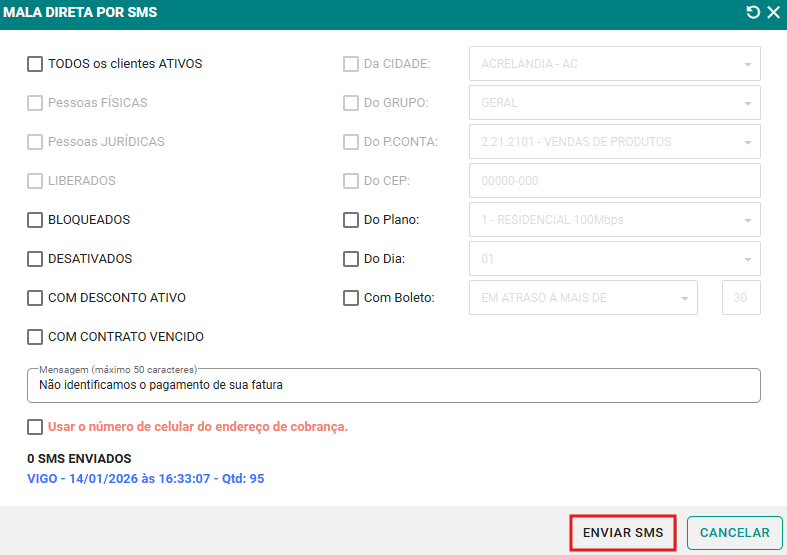
Task: Toggle the DESATIVADOS checkbox
Action: tap(35, 259)
